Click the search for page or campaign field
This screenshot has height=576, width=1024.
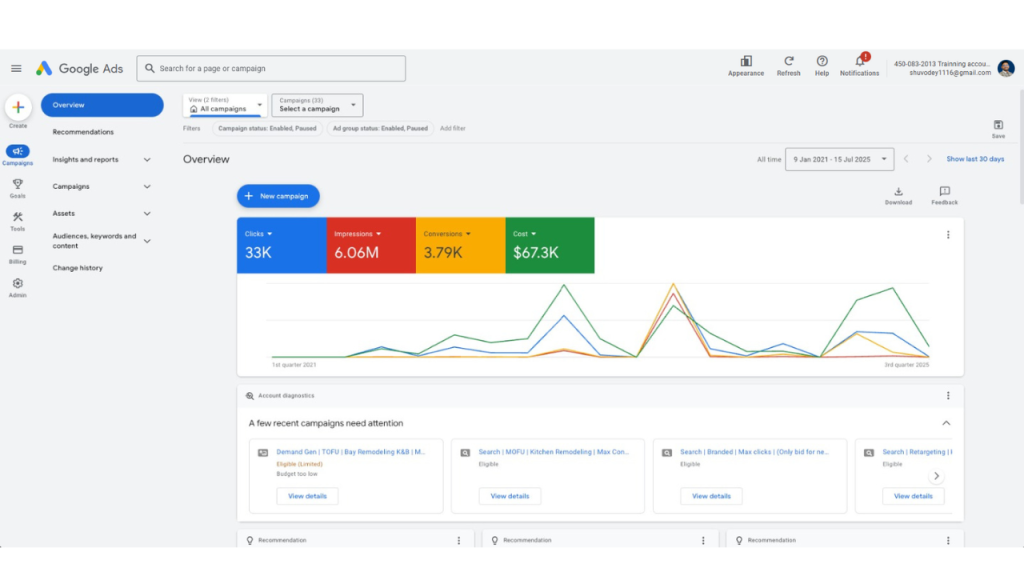tap(271, 69)
